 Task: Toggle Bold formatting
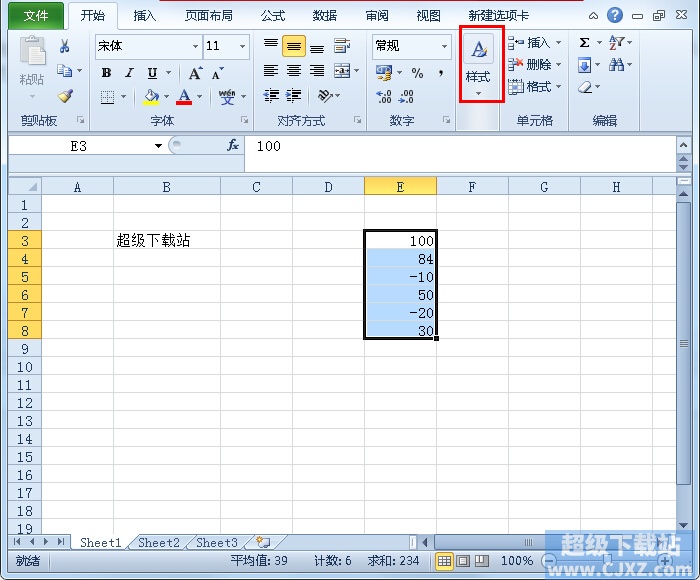click(x=106, y=73)
